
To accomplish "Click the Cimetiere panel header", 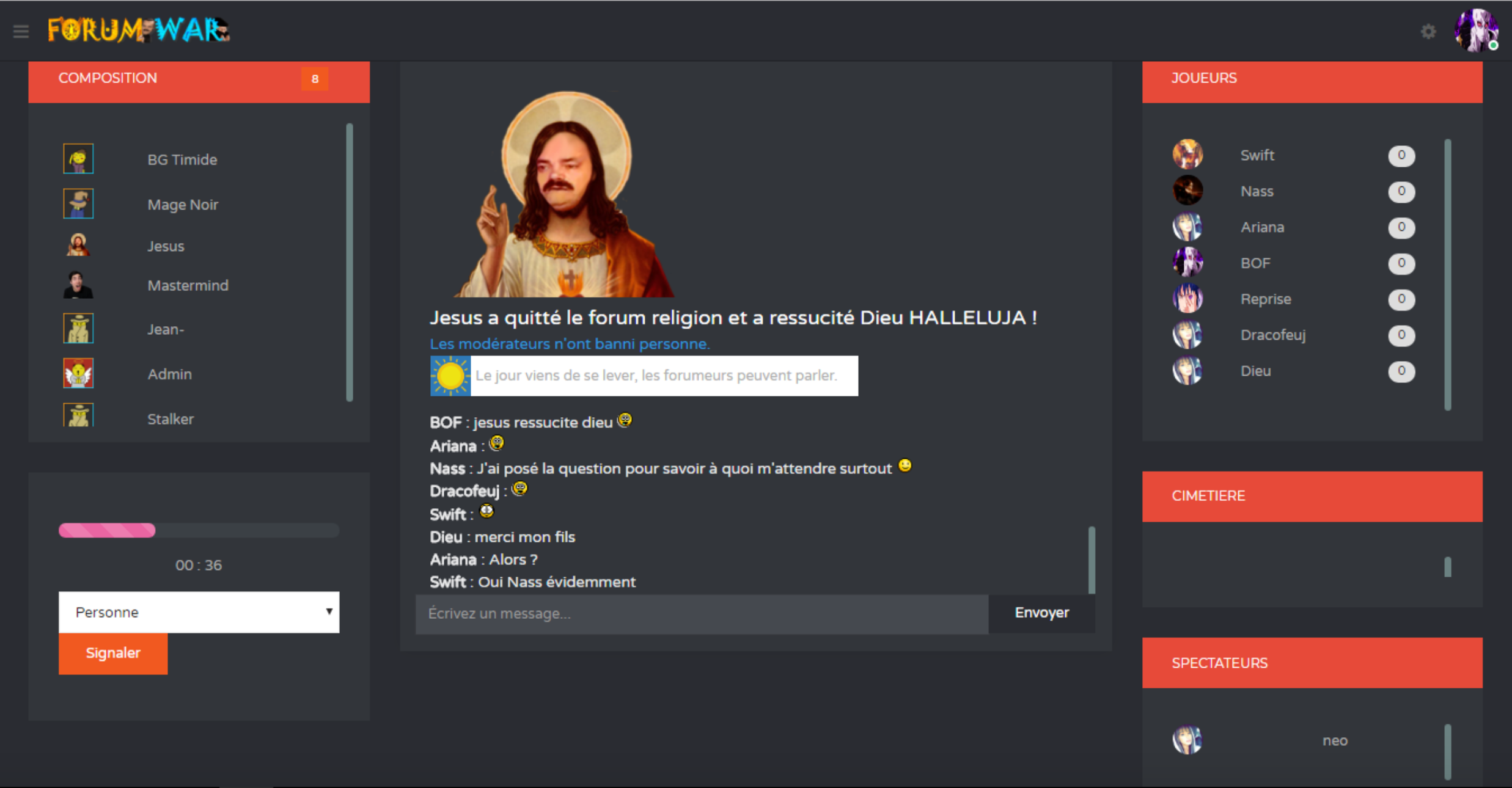I will (1312, 495).
